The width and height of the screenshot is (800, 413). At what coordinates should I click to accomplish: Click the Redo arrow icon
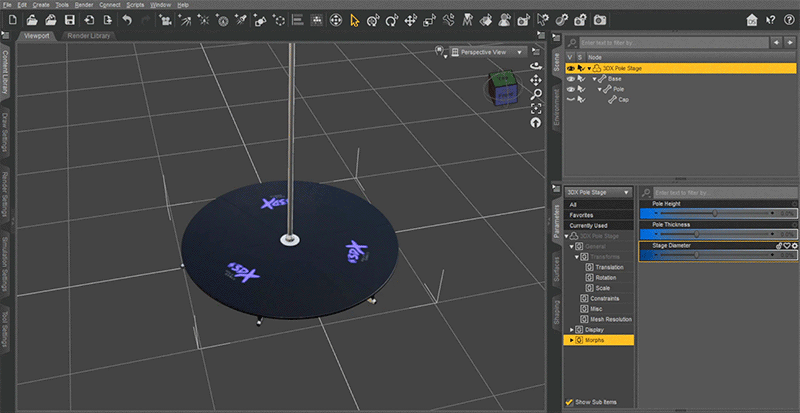tap(145, 20)
